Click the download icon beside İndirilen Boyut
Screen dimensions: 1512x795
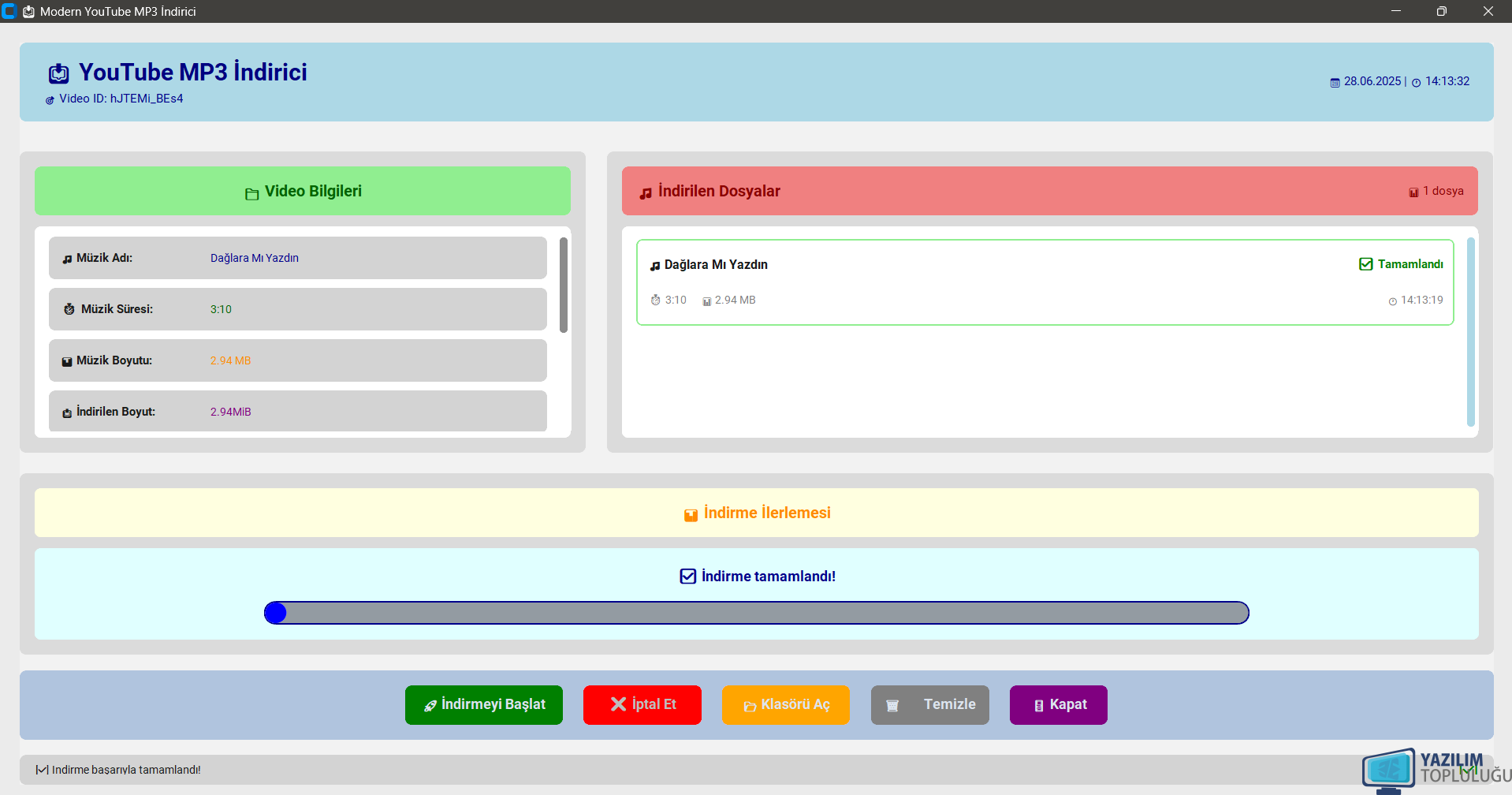click(x=67, y=412)
